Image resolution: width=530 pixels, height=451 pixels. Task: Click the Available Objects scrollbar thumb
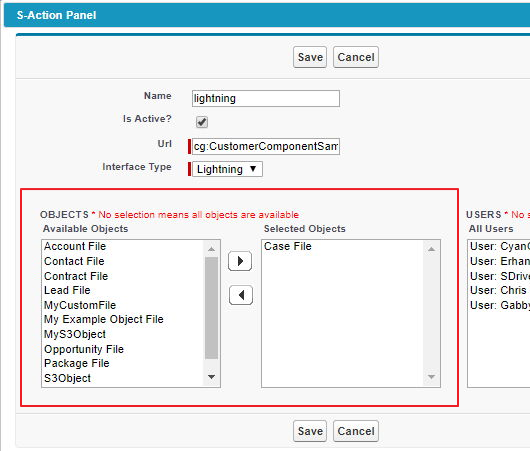tap(212, 308)
